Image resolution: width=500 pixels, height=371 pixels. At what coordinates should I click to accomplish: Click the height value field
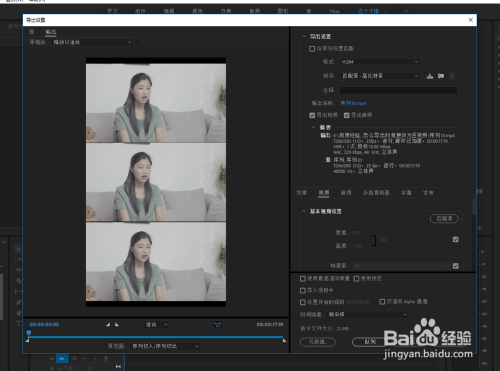(357, 246)
